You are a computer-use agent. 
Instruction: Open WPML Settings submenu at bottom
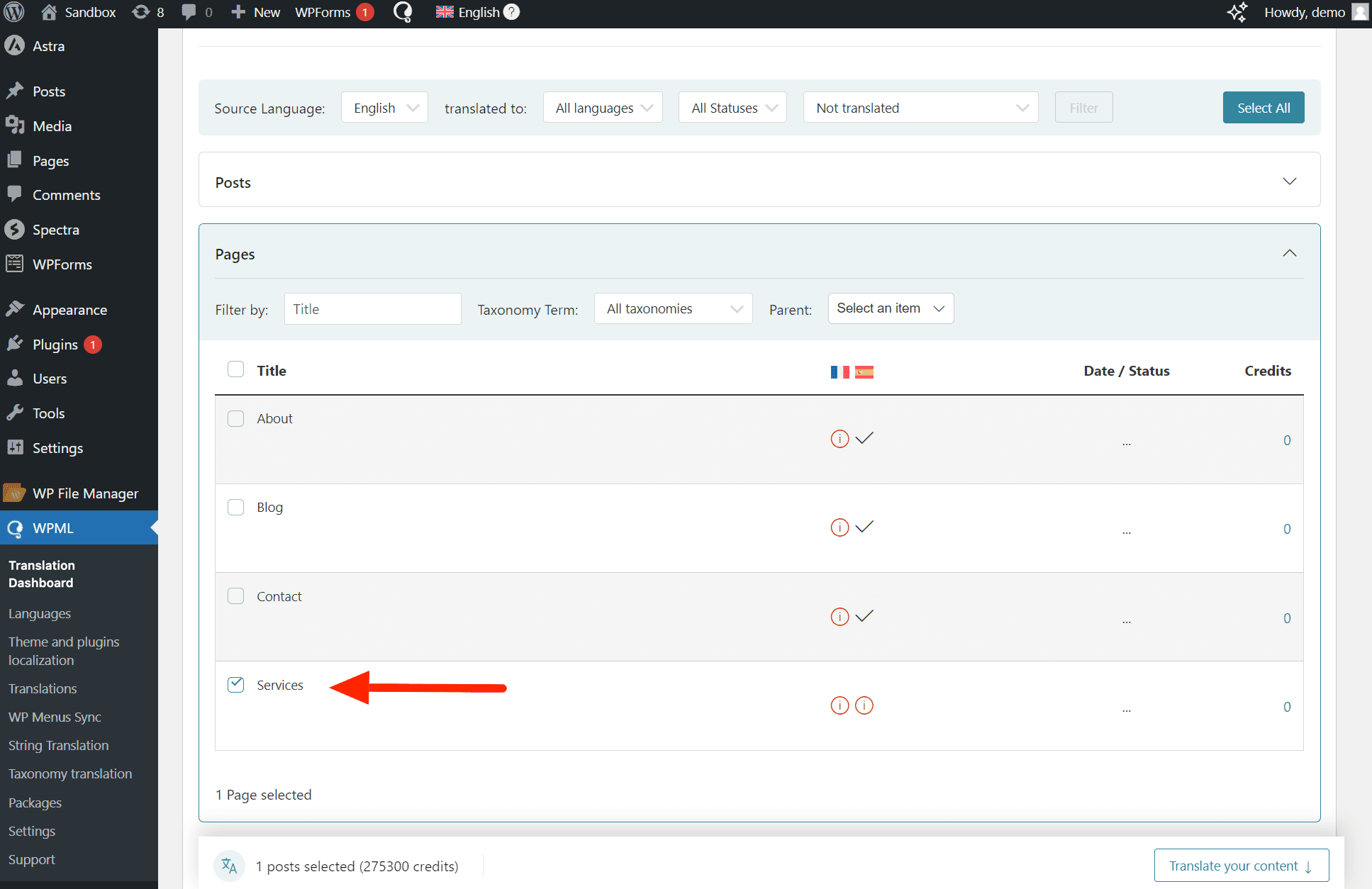pyautogui.click(x=32, y=831)
